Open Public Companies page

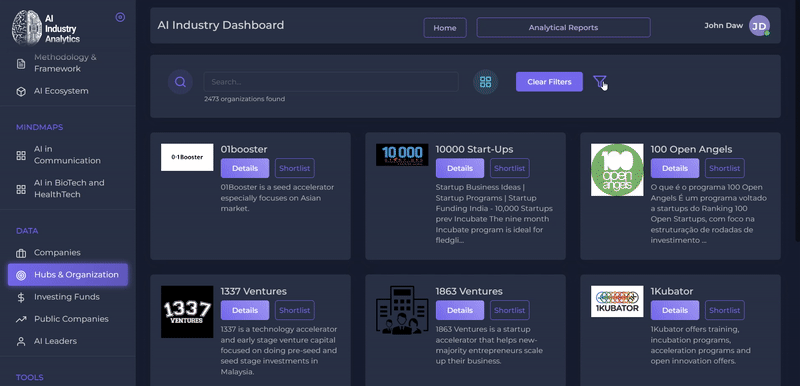(x=71, y=319)
